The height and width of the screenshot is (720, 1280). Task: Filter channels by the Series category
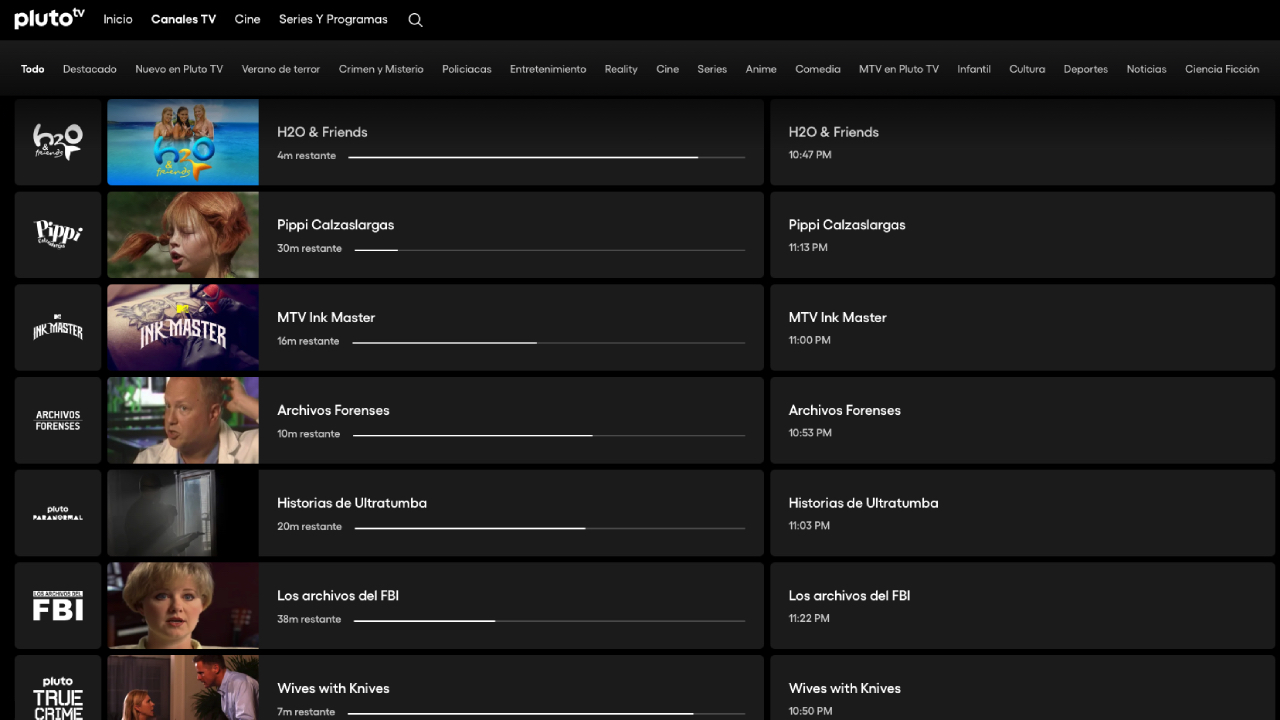click(x=712, y=69)
